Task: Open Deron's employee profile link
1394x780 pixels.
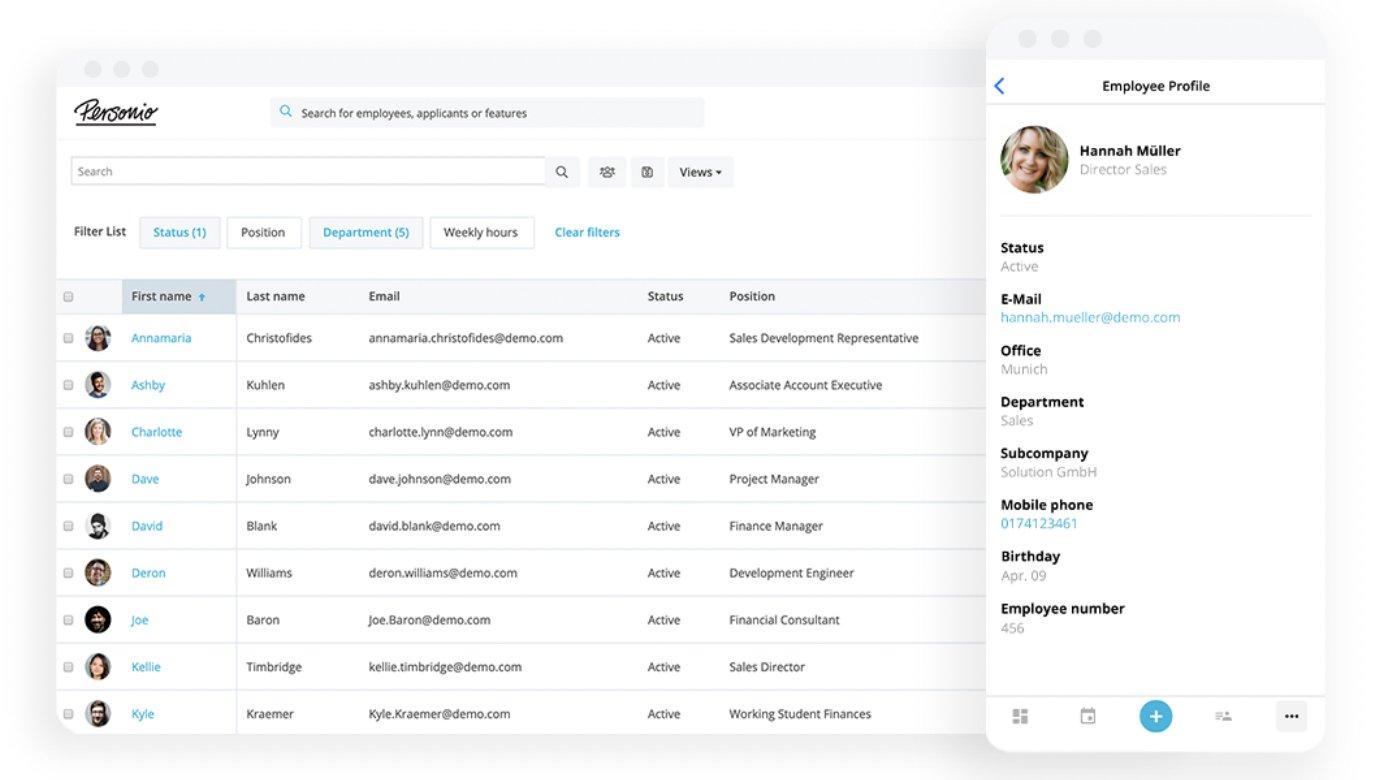Action: pyautogui.click(x=148, y=573)
